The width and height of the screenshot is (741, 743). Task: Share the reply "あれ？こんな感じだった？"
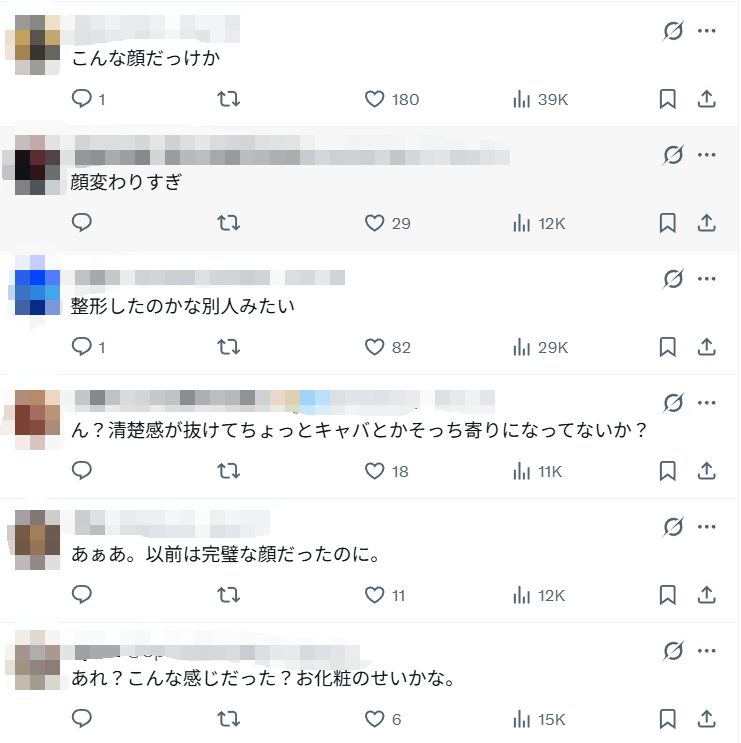tap(706, 719)
